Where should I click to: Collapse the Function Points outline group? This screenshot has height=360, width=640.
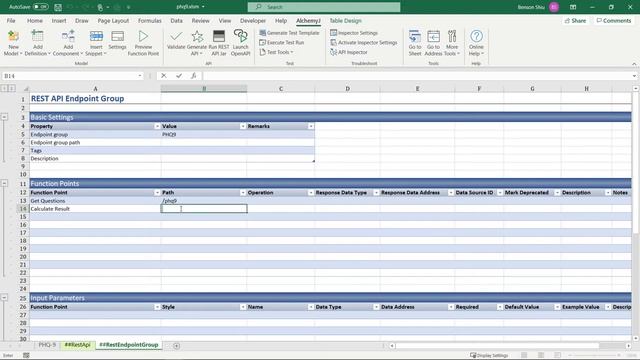pos(4,183)
